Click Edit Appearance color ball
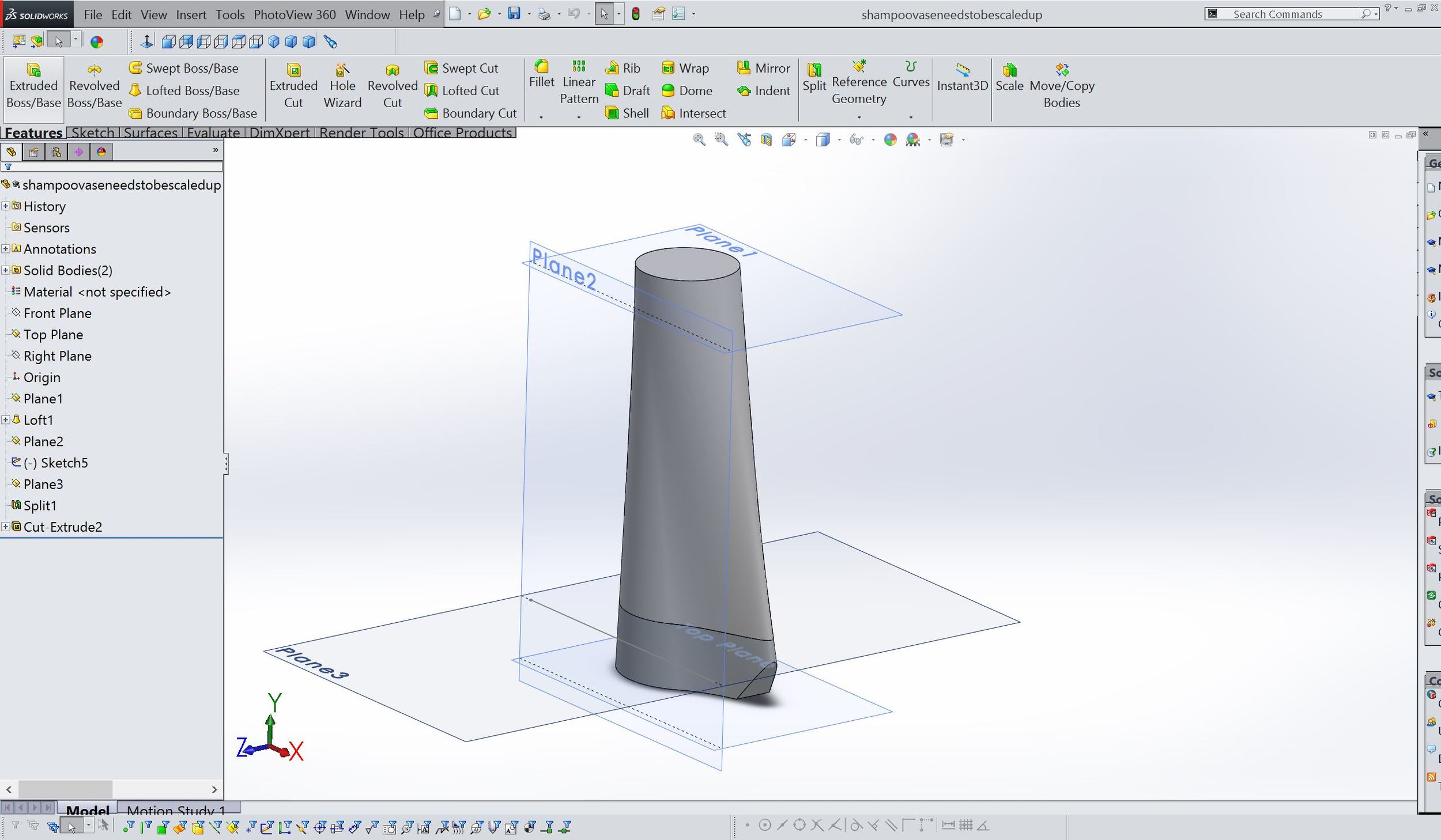Image resolution: width=1441 pixels, height=840 pixels. point(97,41)
